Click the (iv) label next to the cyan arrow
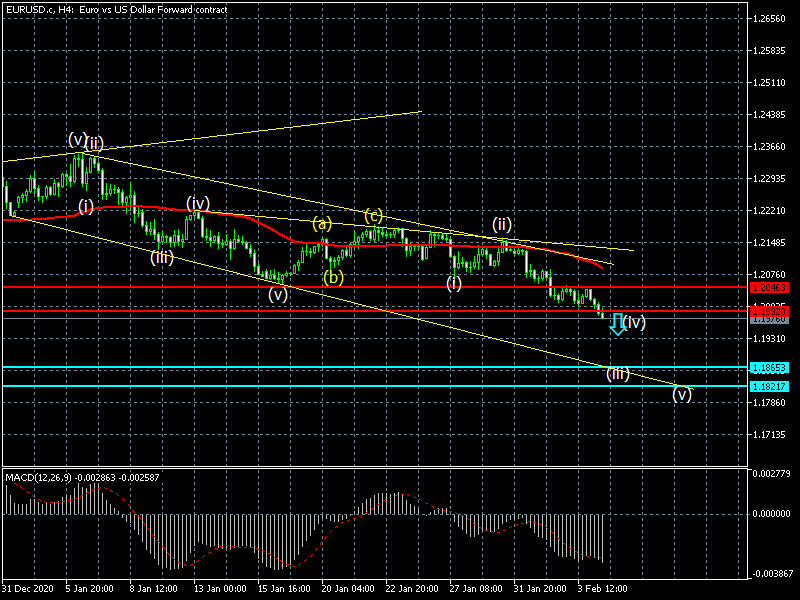 [x=634, y=322]
